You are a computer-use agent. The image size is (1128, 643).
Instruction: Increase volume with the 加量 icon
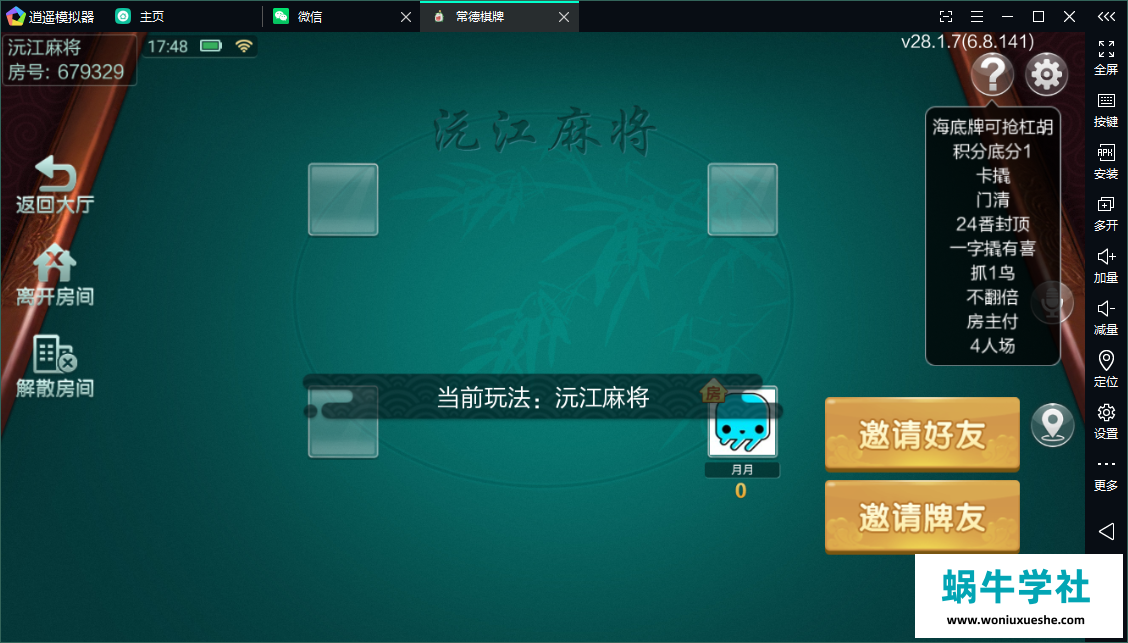click(x=1106, y=265)
